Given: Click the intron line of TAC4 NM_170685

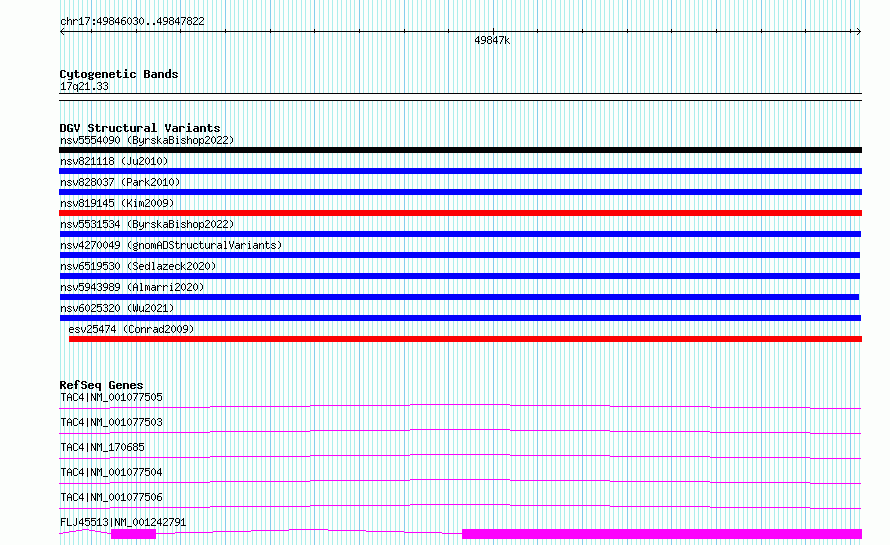Looking at the screenshot, I should 460,455.
